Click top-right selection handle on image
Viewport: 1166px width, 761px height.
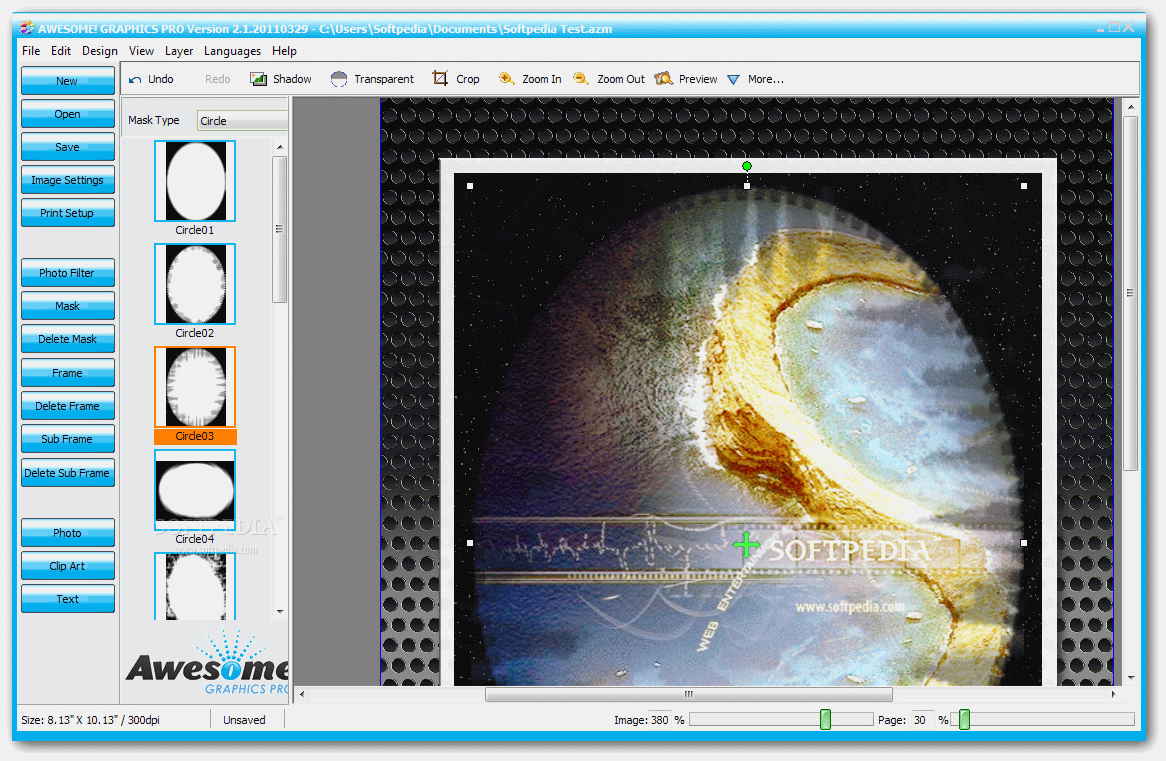(x=1024, y=186)
